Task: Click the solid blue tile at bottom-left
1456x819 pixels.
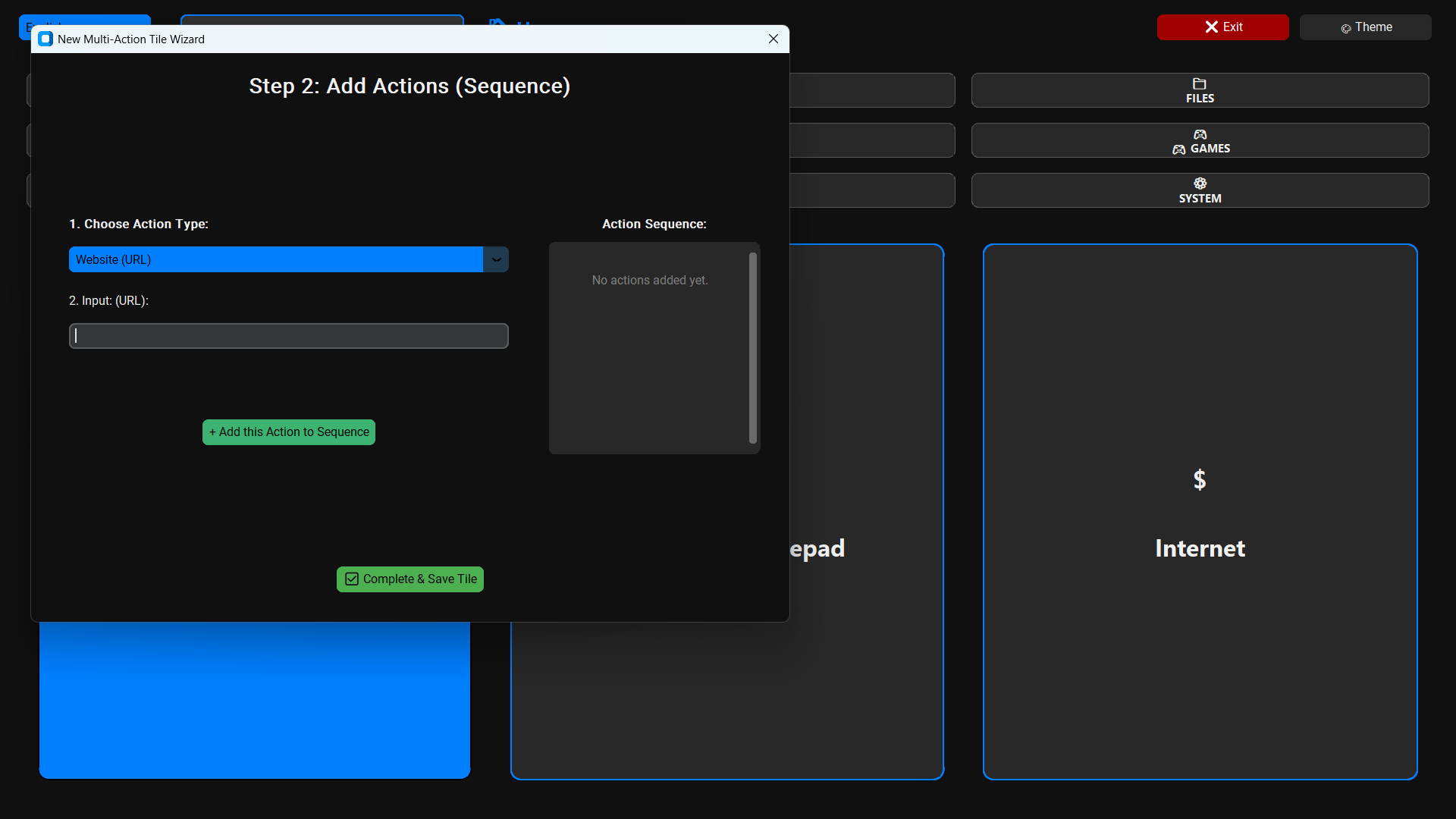Action: point(254,700)
